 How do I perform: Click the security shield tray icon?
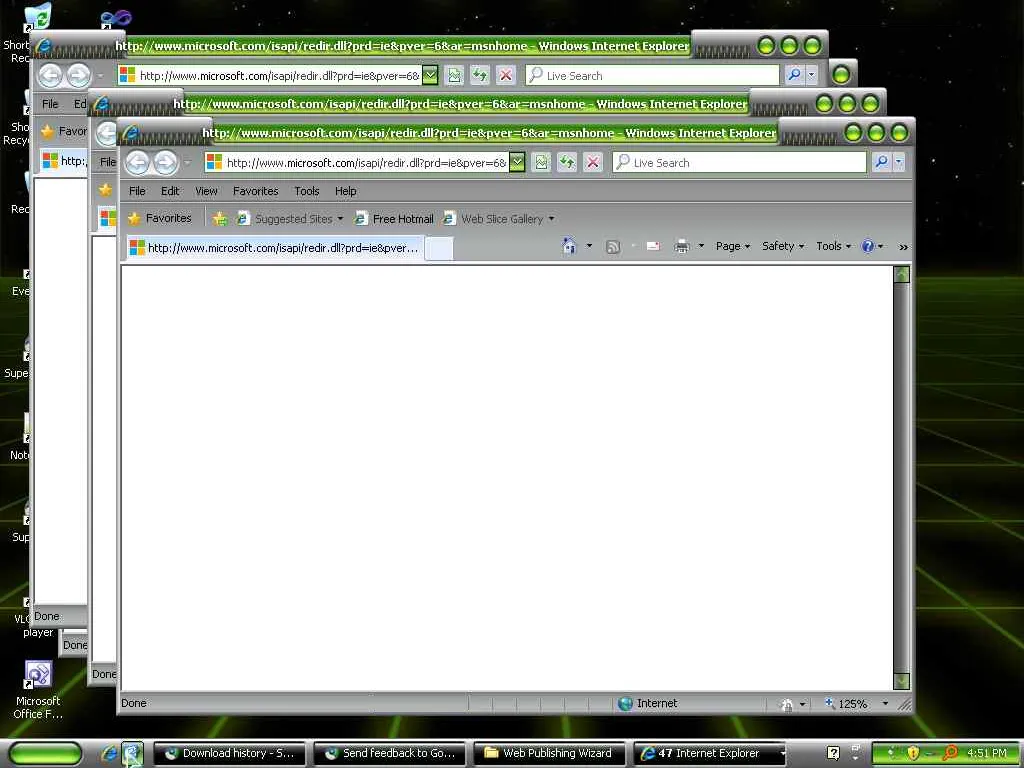913,753
